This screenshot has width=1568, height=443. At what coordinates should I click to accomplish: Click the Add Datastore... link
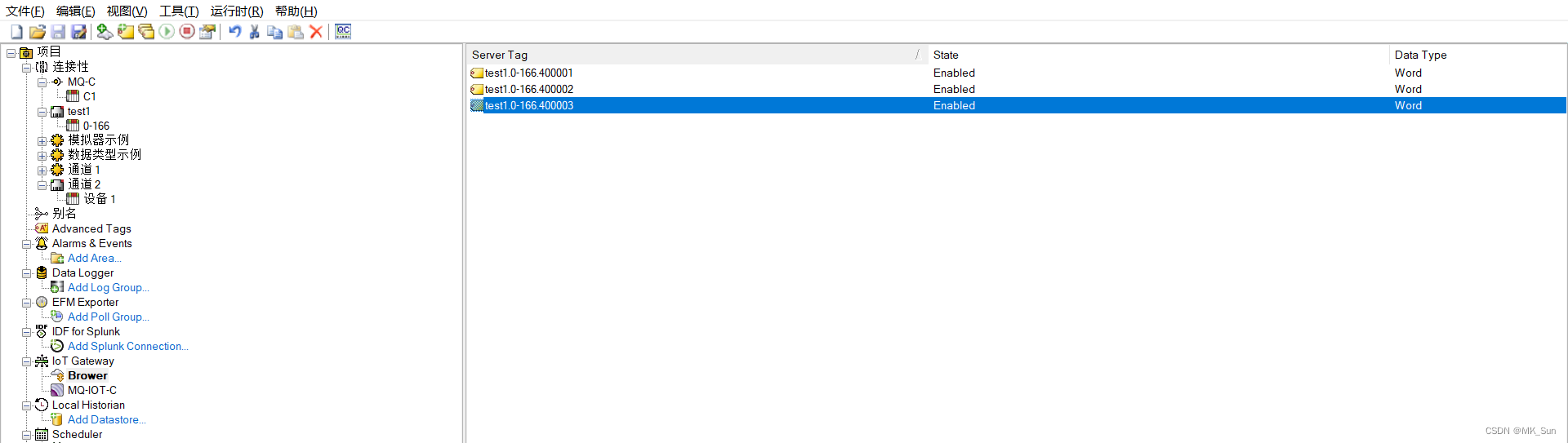pyautogui.click(x=107, y=419)
